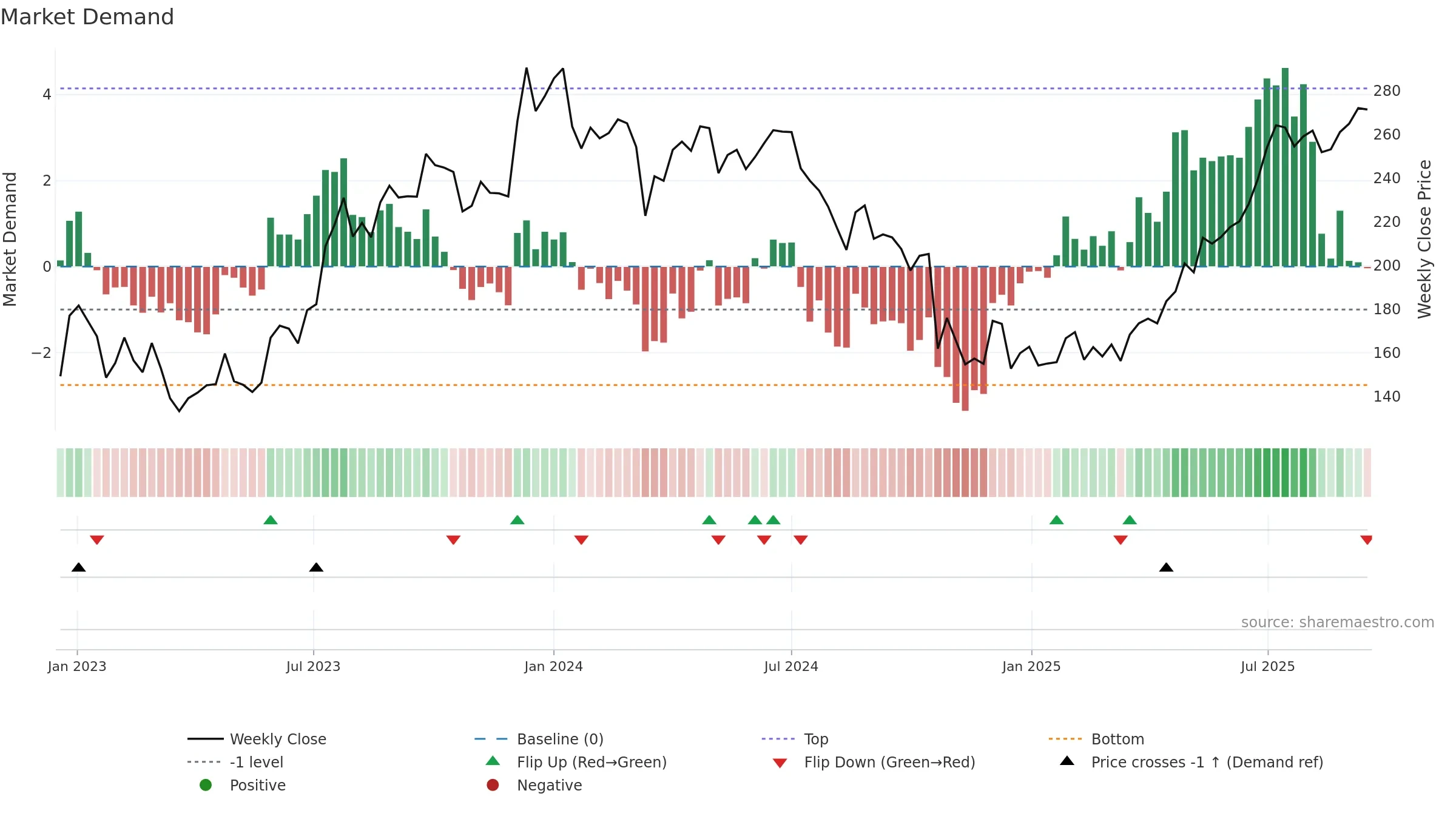
Task: Click the red flip-down marker just after Jul 2024
Action: (x=801, y=540)
